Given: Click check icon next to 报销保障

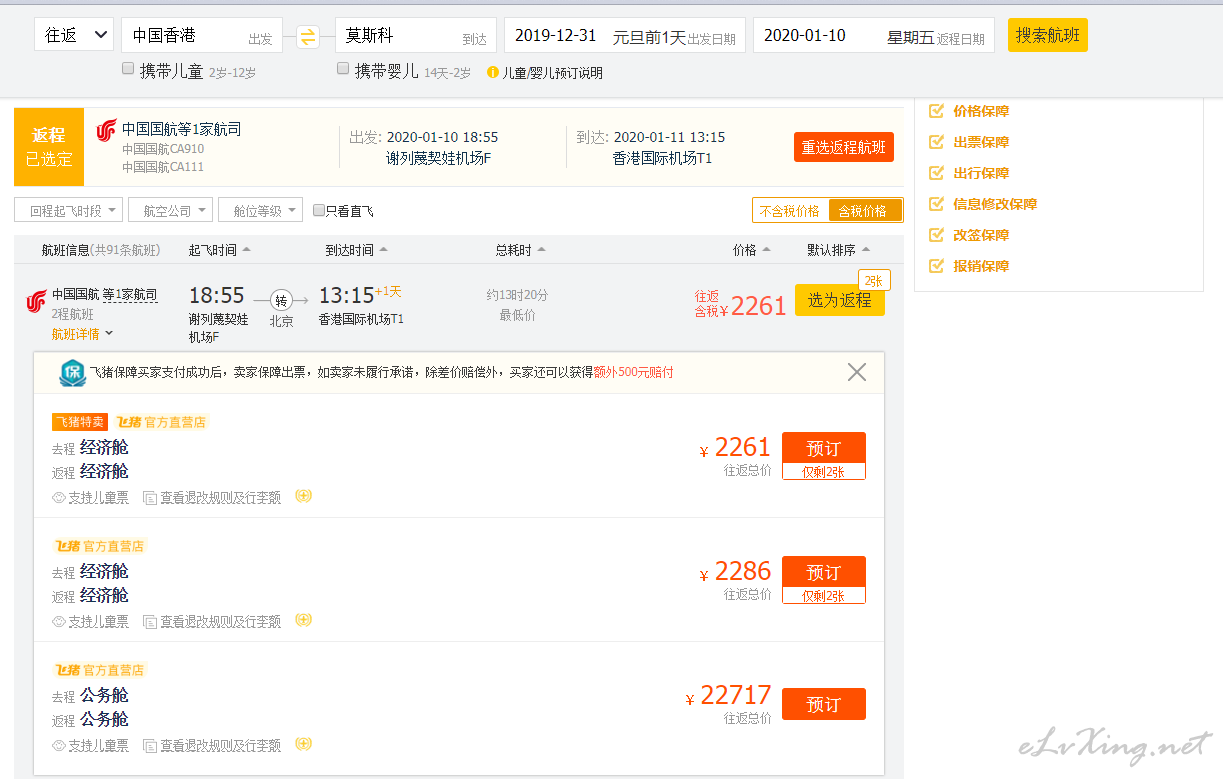Looking at the screenshot, I should (936, 266).
